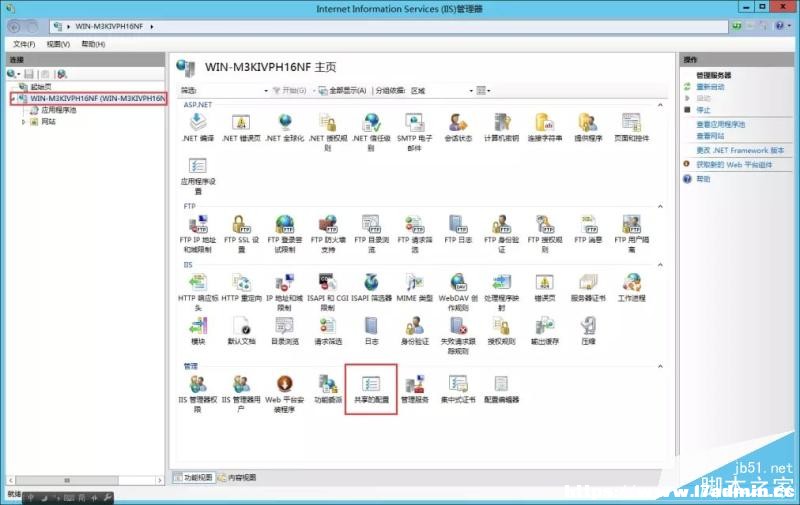800x505 pixels.
Task: Open the .NET 全球化 (globalization) feature
Action: [x=285, y=128]
